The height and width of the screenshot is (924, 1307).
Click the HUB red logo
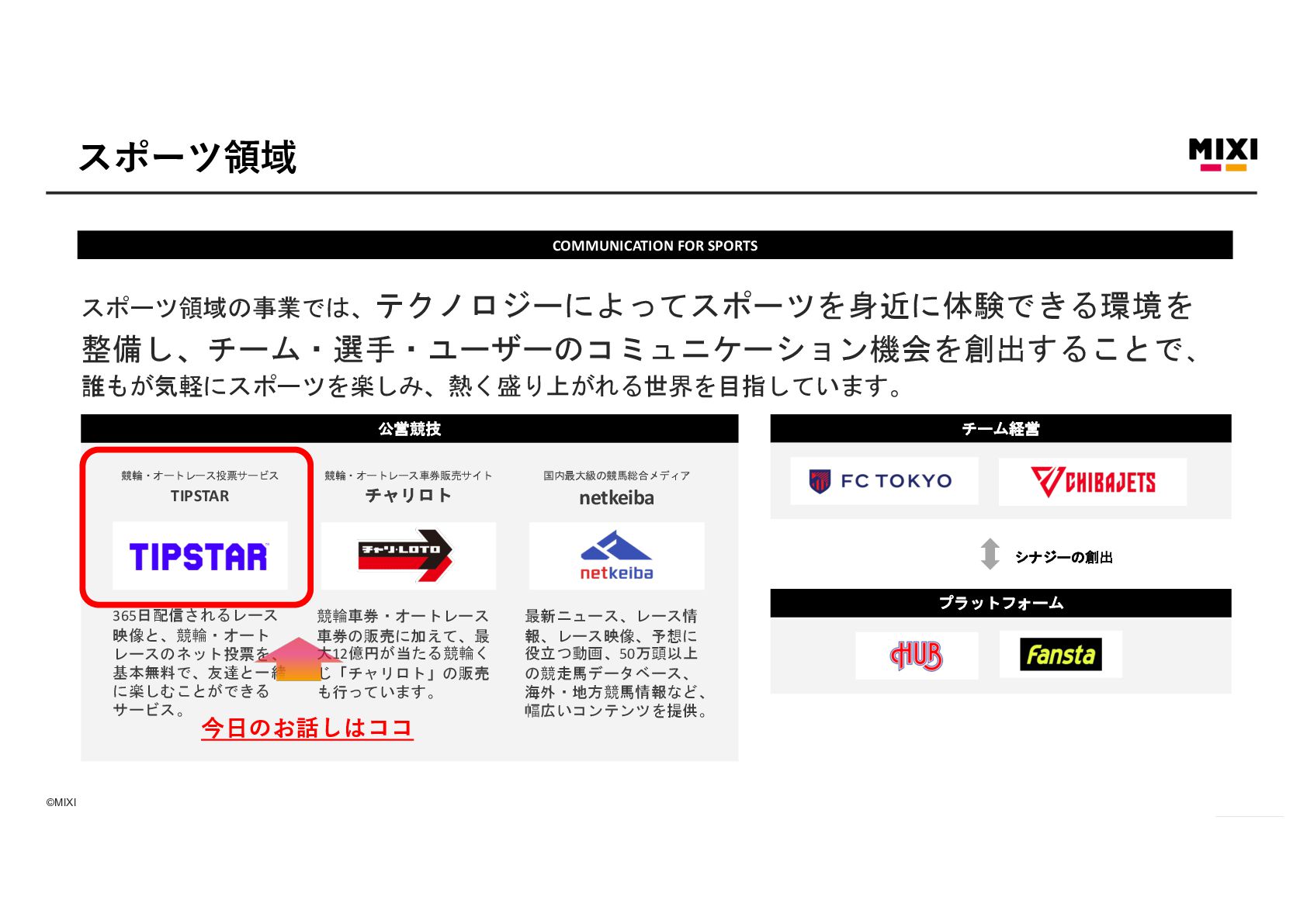pos(917,656)
